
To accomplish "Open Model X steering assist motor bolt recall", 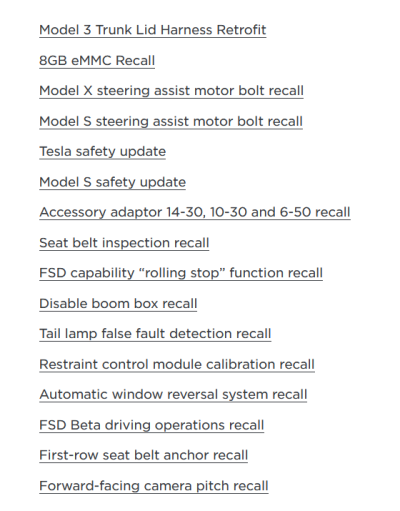I will [x=171, y=91].
